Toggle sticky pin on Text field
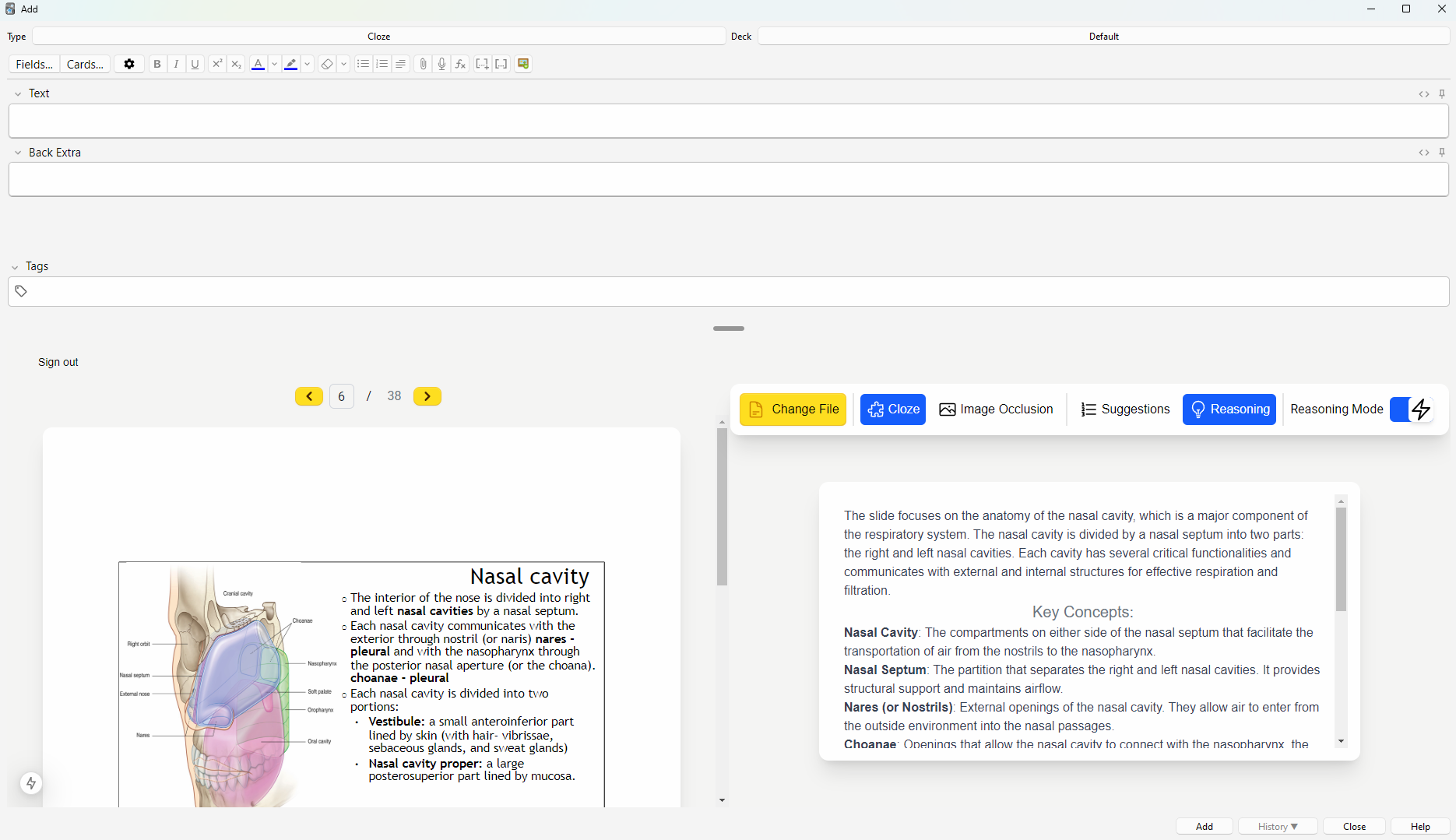Viewport: 1456px width, 840px height. point(1442,93)
